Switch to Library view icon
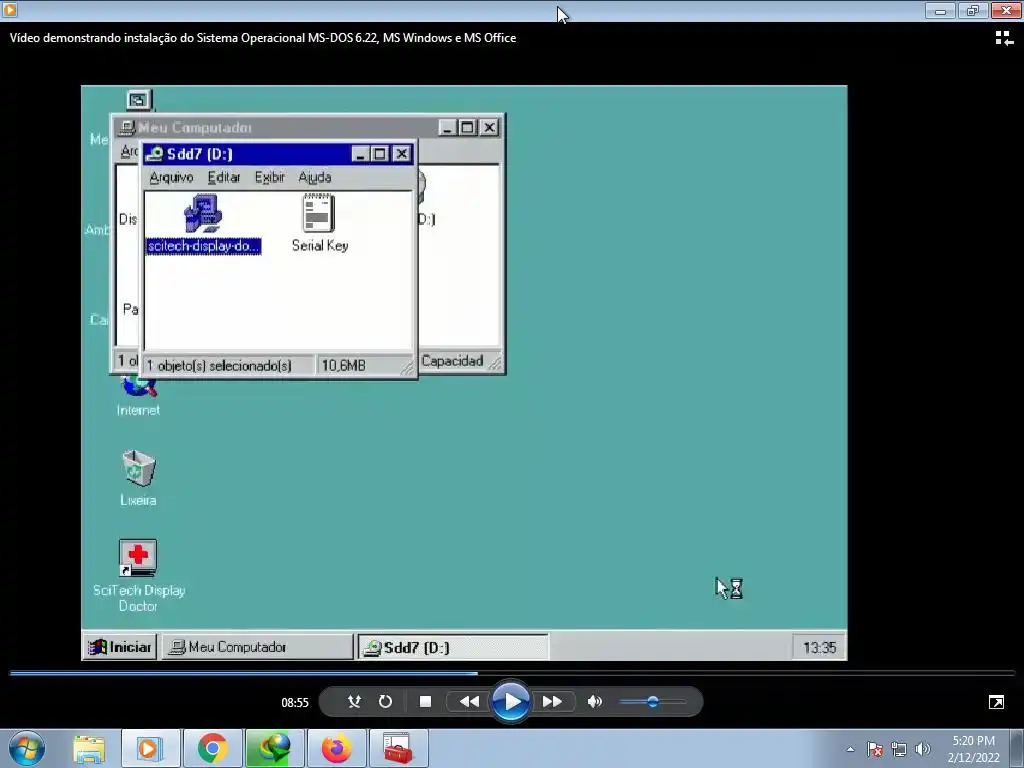1024x768 pixels. 1004,38
